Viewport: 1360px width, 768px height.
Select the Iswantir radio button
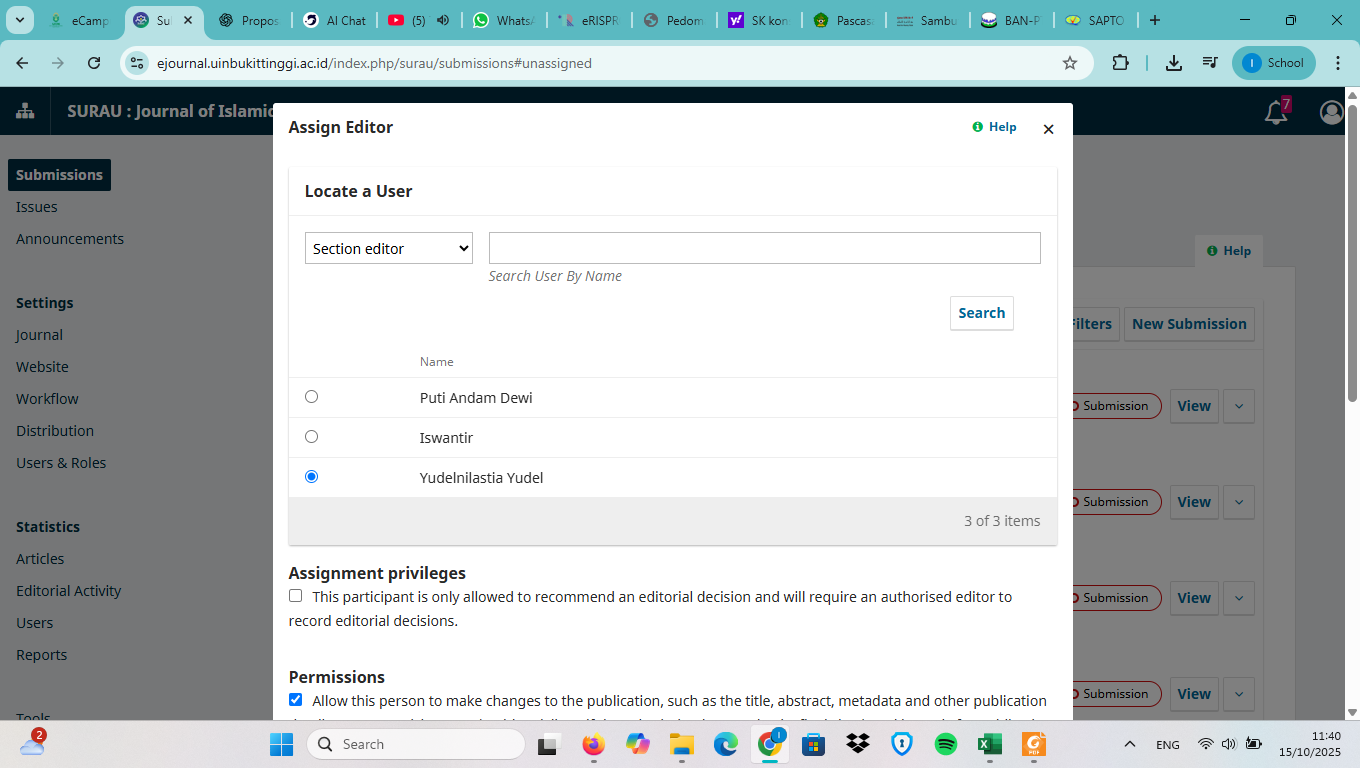(311, 437)
